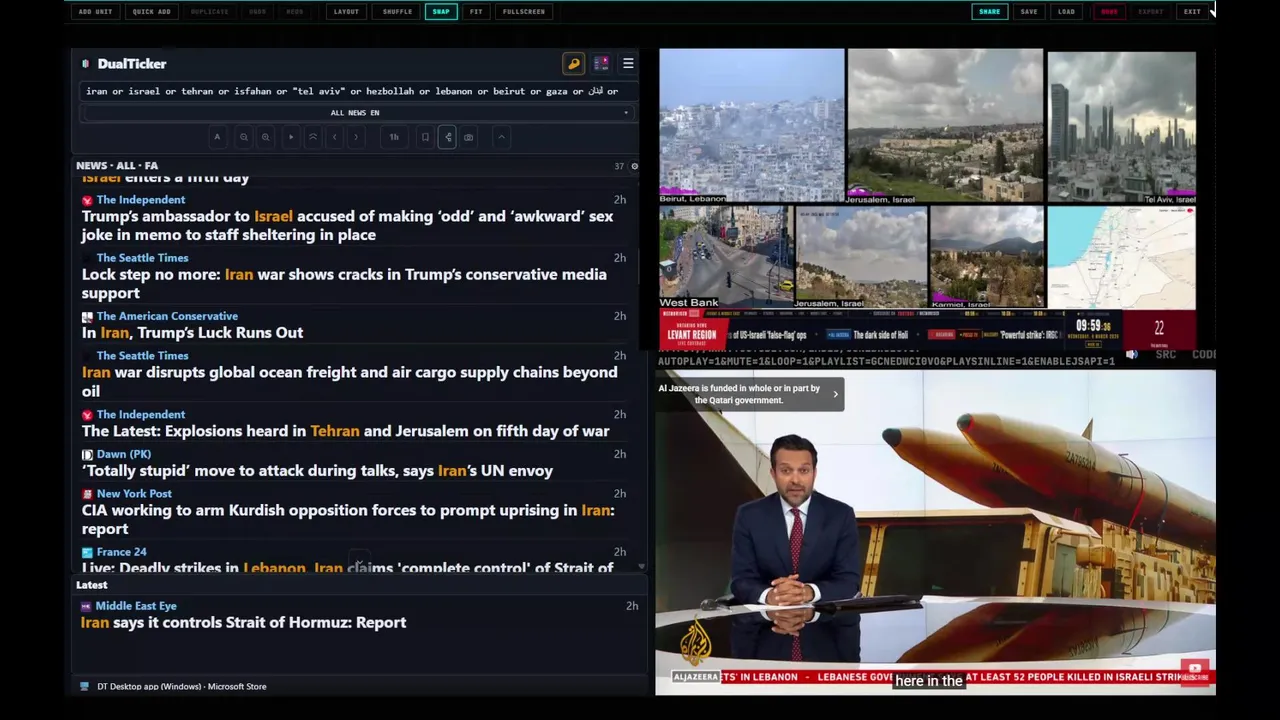This screenshot has width=1280, height=720.
Task: Click the EXIT button in the top bar
Action: (1192, 12)
